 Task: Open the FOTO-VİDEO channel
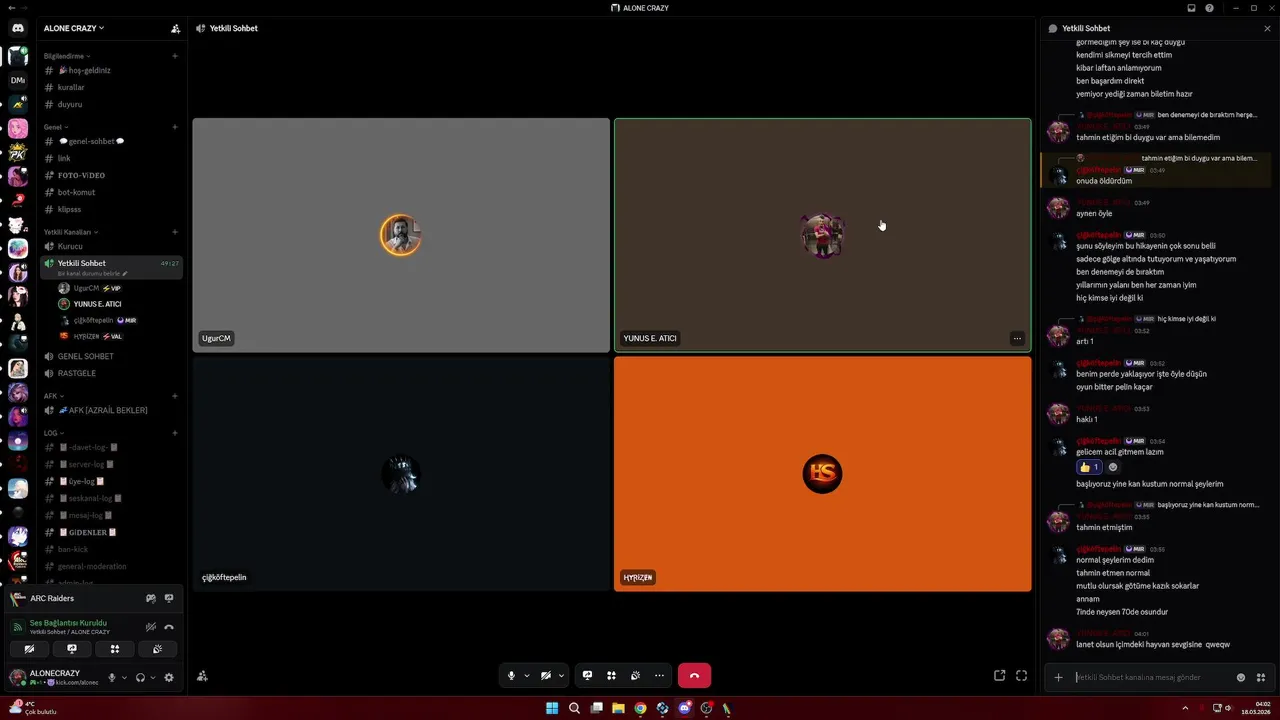[111, 175]
